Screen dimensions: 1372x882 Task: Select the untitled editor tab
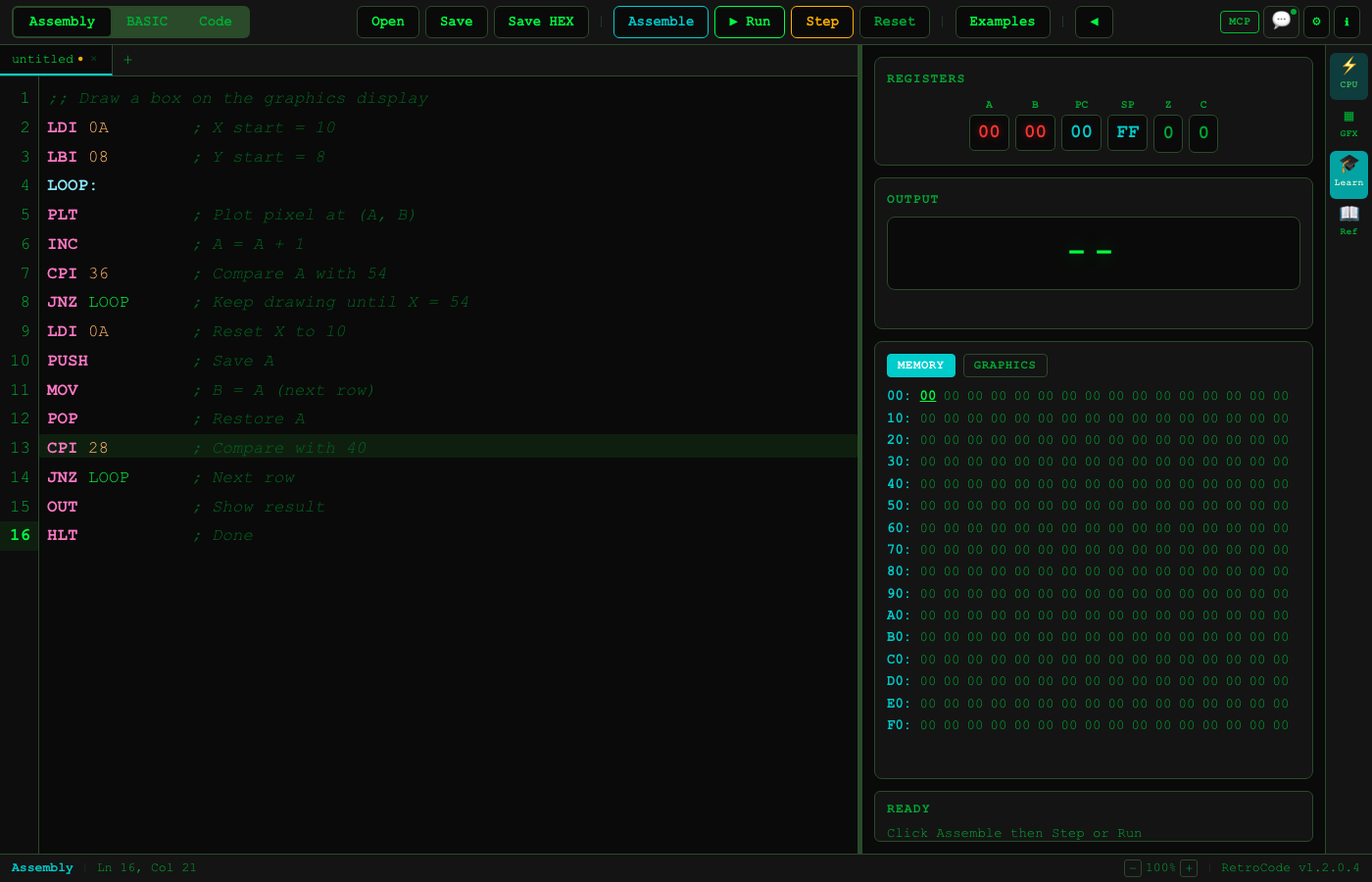click(44, 59)
